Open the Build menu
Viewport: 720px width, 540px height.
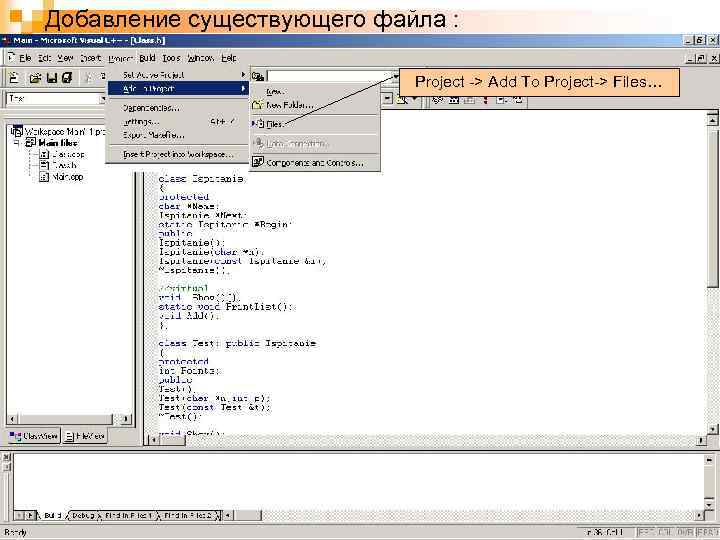(147, 58)
